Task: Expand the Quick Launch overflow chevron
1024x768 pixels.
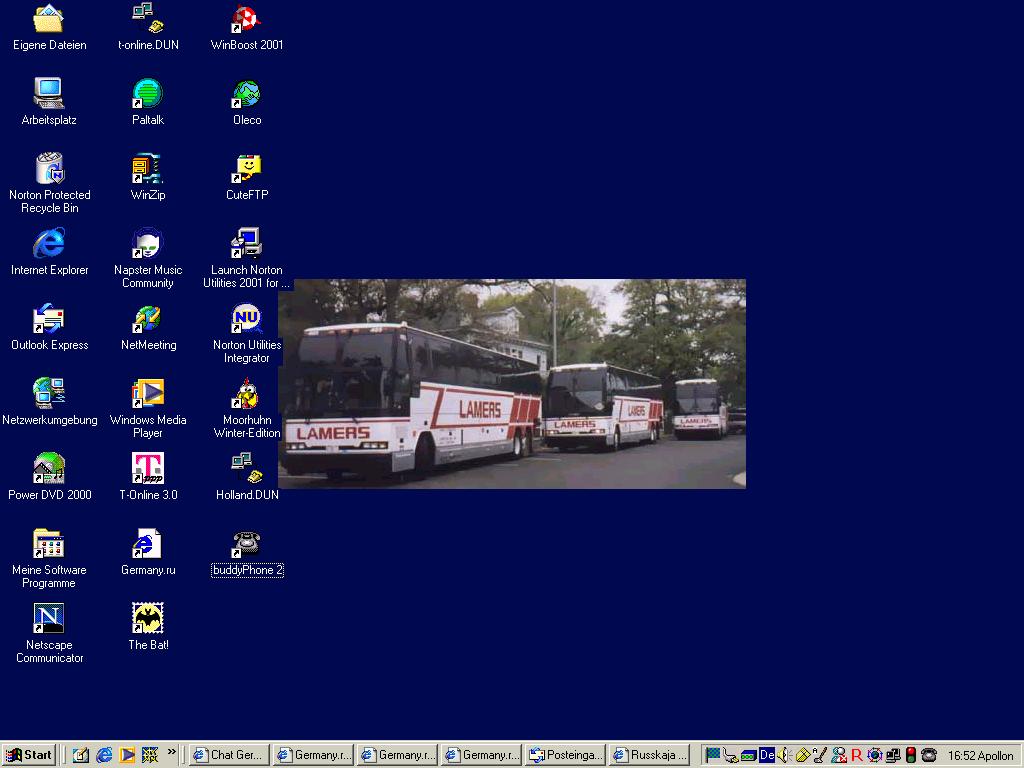Action: (172, 752)
